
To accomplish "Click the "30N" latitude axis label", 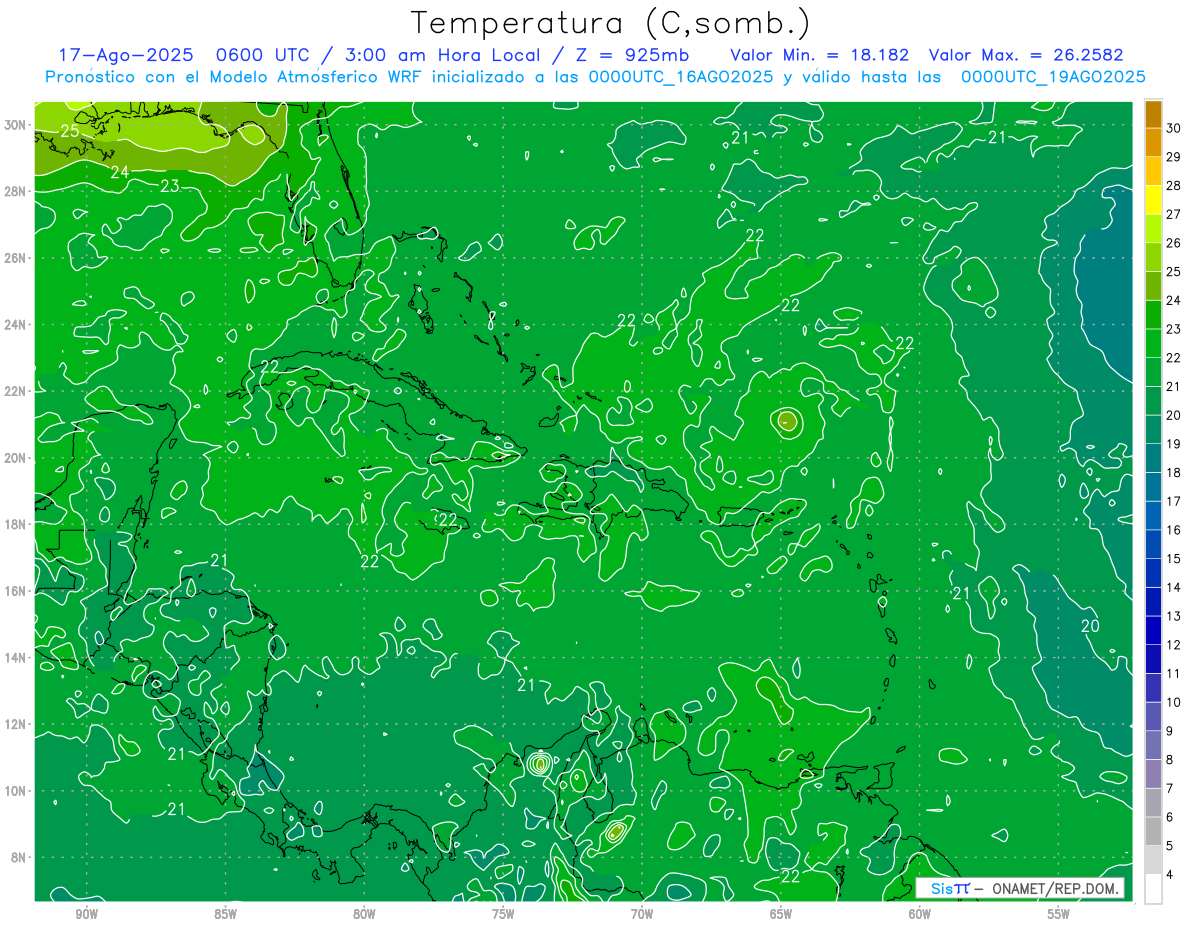I will coord(15,124).
